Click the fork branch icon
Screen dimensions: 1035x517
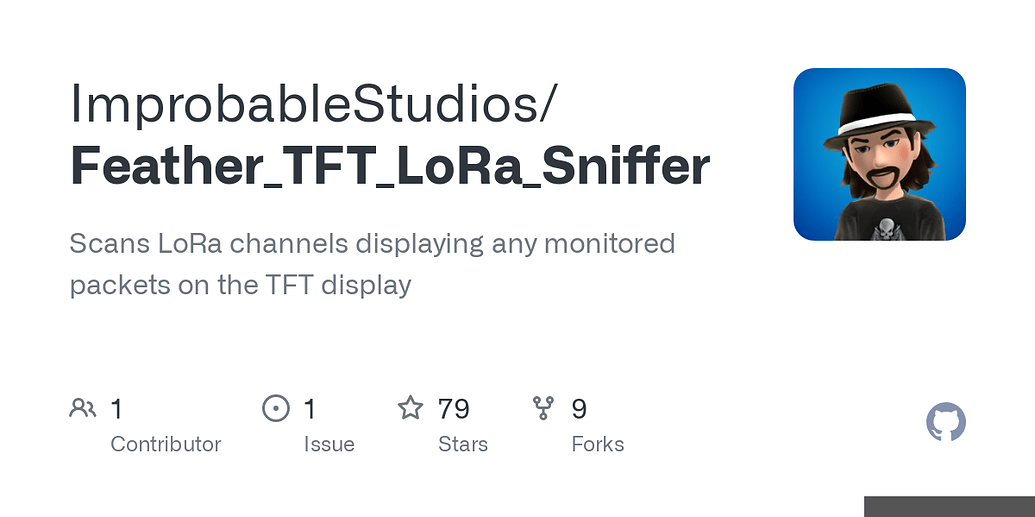click(543, 408)
